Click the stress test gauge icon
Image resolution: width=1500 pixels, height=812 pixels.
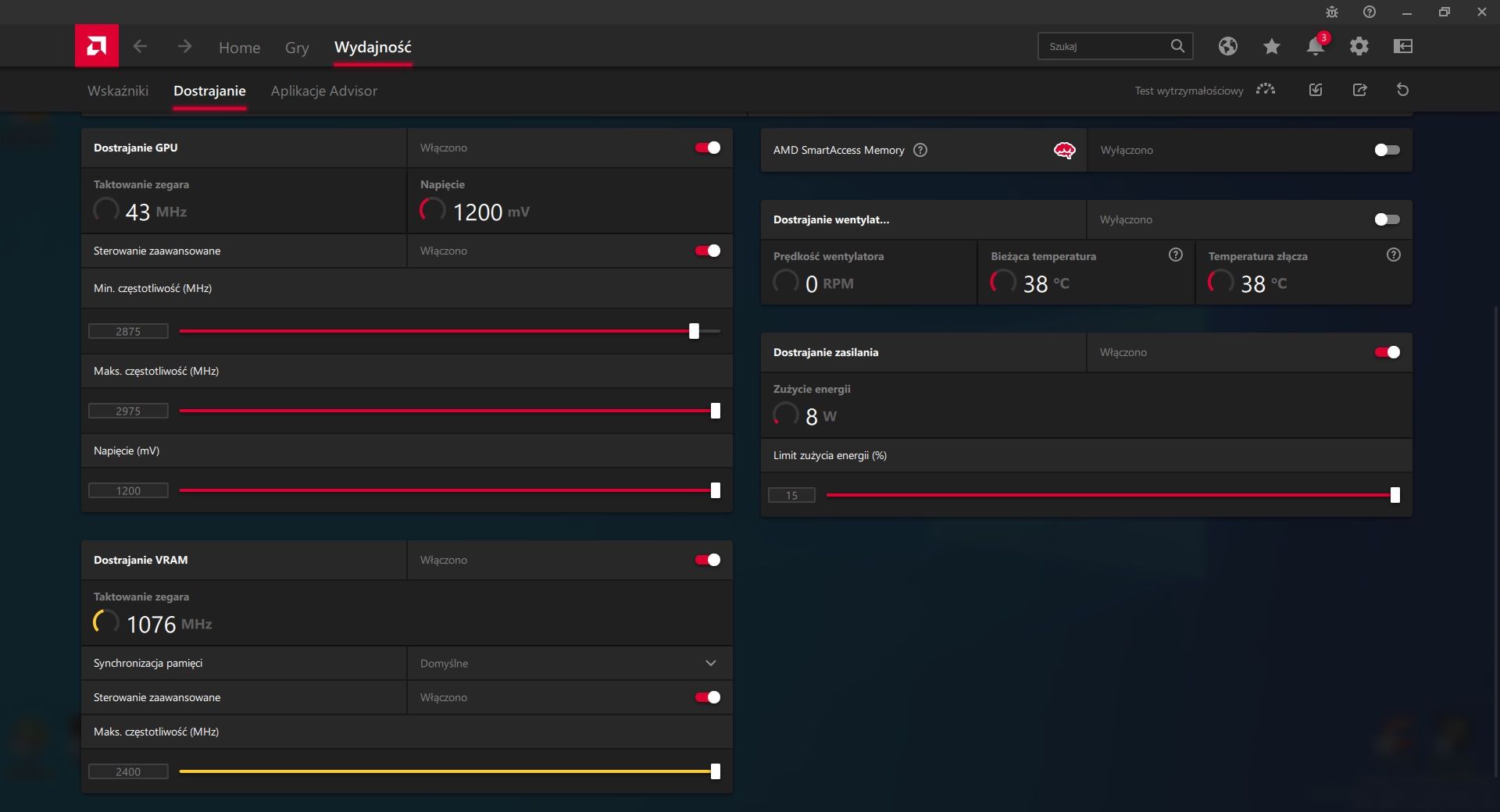[x=1266, y=90]
